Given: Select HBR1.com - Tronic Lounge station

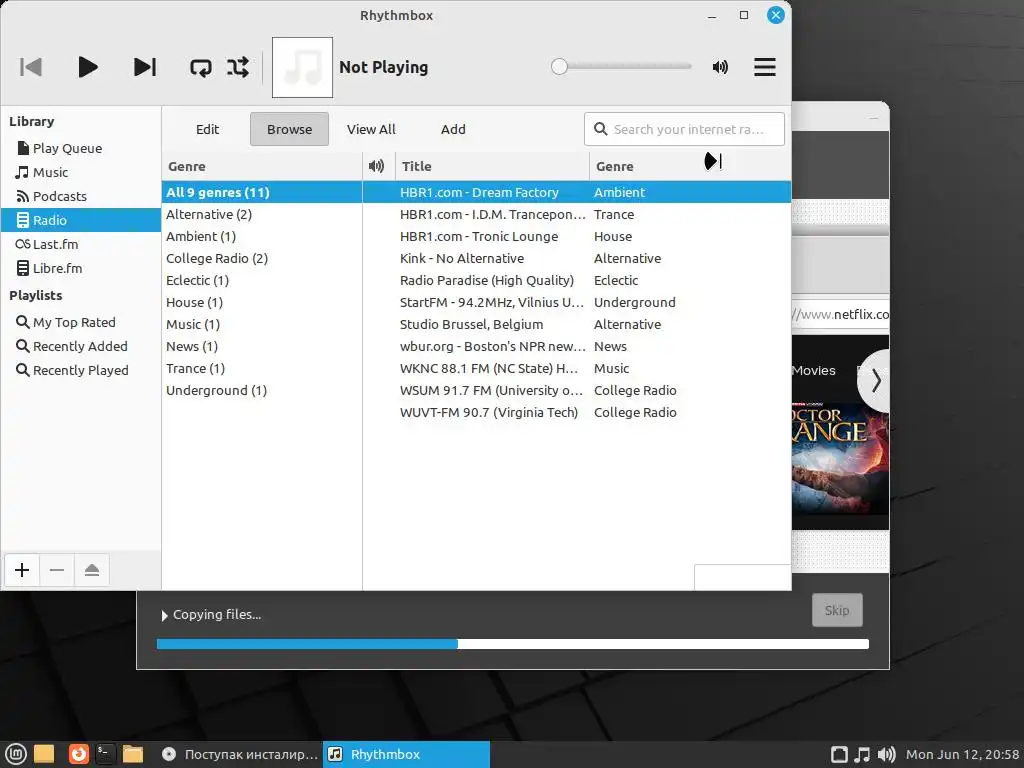Looking at the screenshot, I should (x=577, y=236).
